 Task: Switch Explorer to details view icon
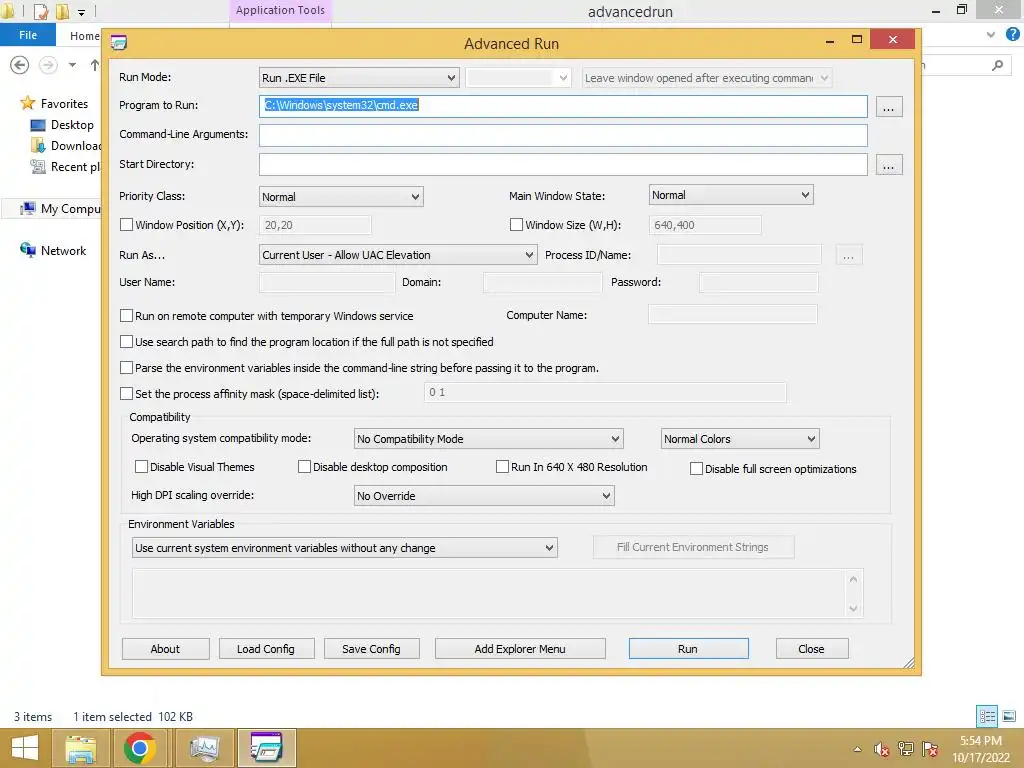coord(987,716)
